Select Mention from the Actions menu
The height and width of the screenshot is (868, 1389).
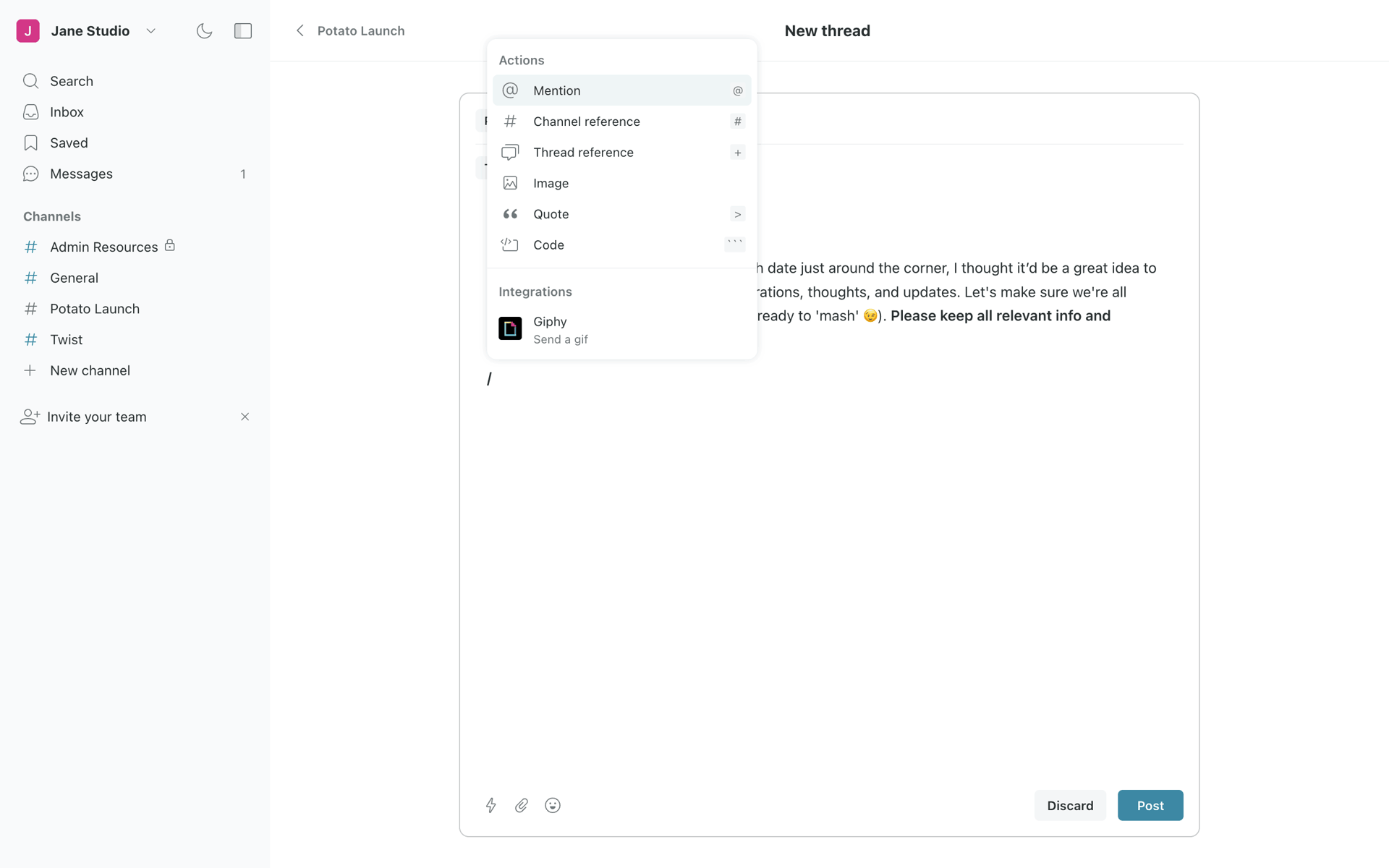pos(621,90)
